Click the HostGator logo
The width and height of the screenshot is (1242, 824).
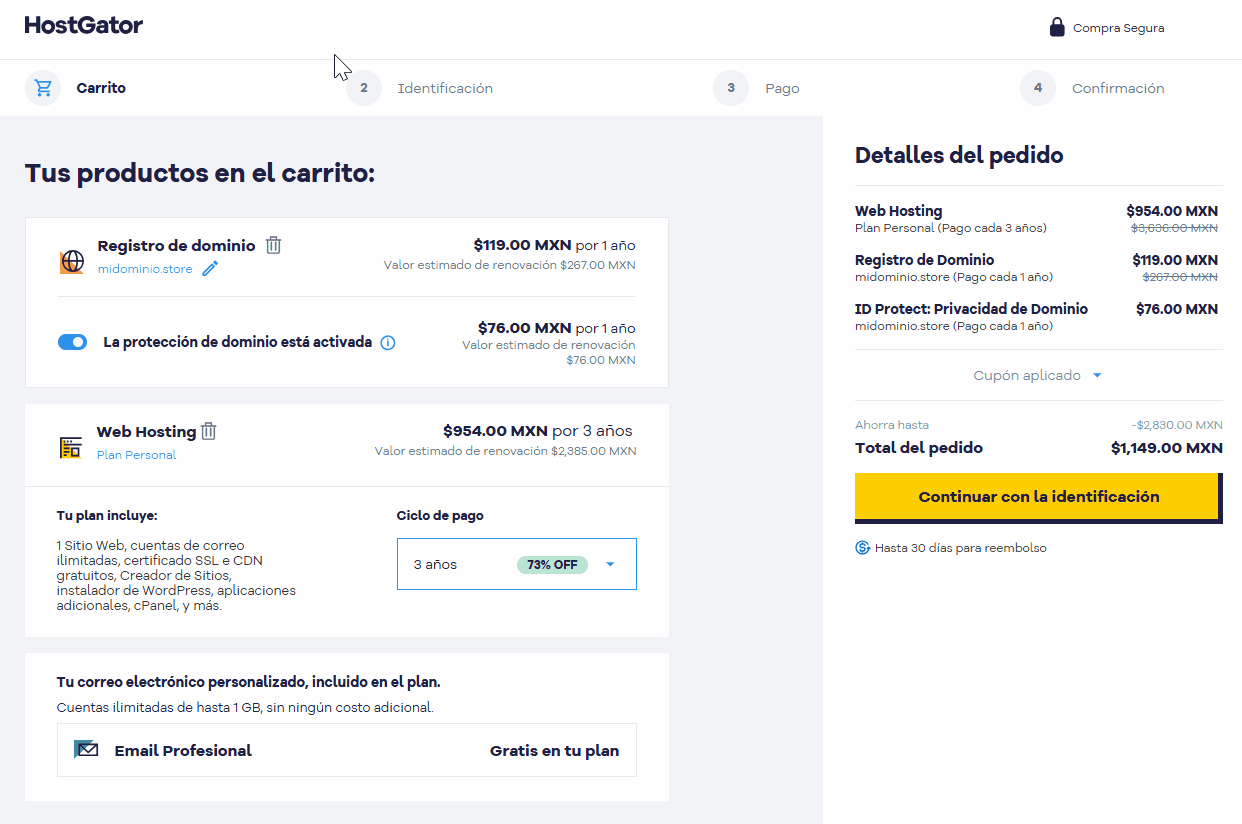coord(84,25)
